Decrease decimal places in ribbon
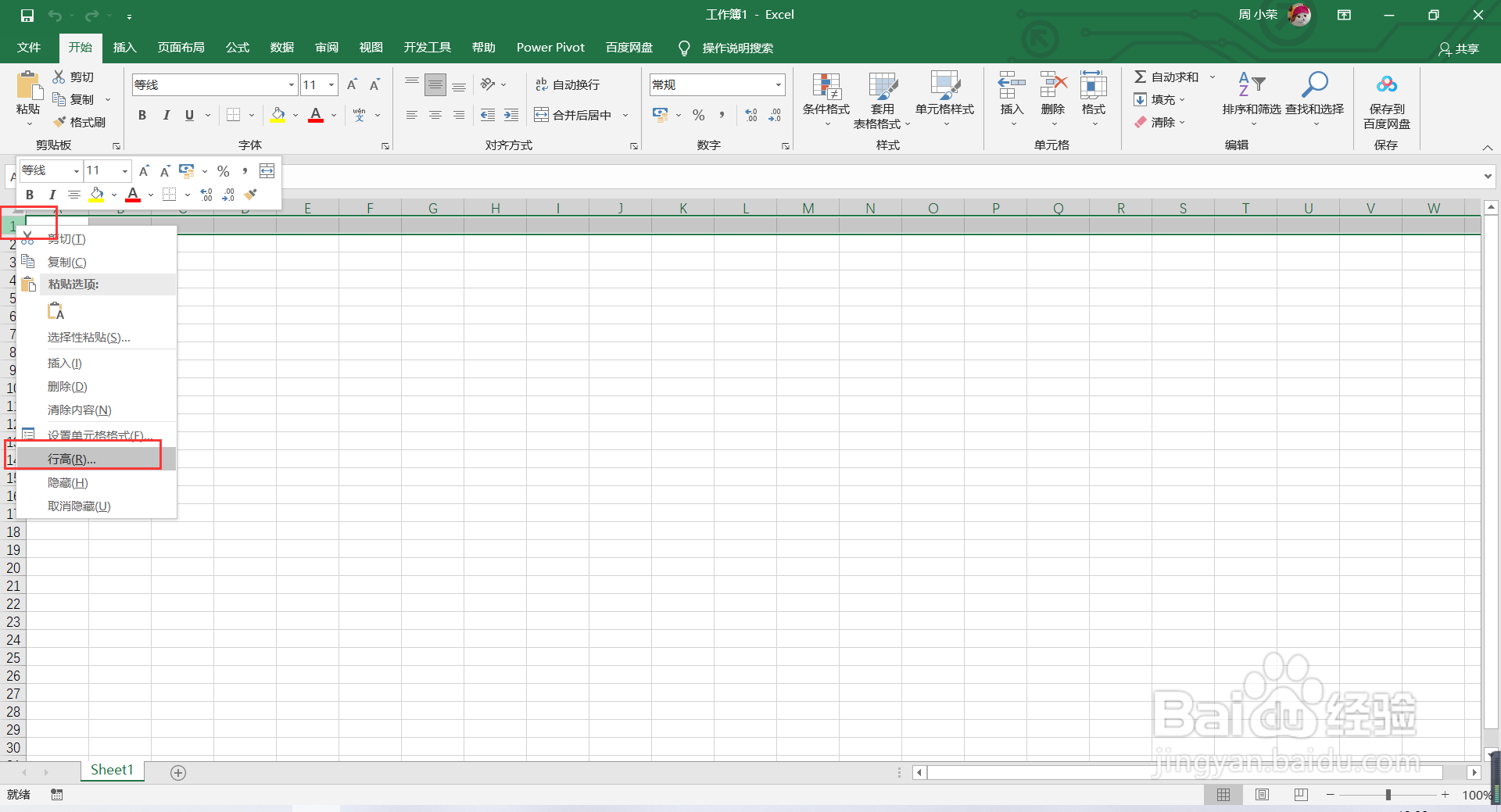The image size is (1501, 812). pos(775,115)
